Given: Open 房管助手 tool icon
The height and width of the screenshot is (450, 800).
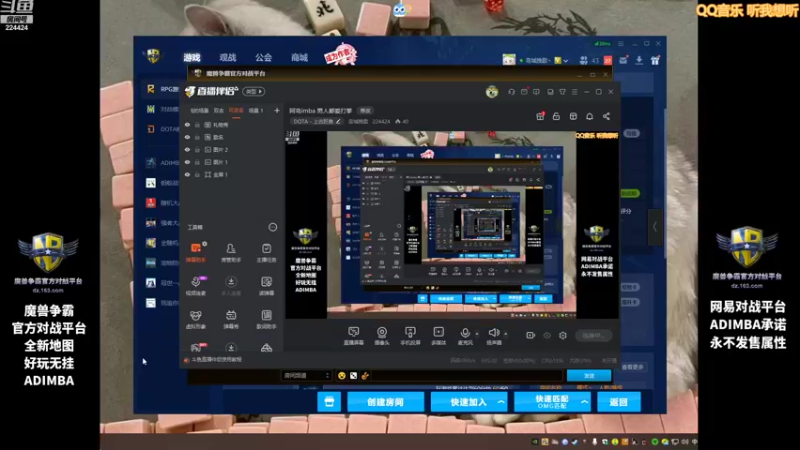Looking at the screenshot, I should point(231,252).
